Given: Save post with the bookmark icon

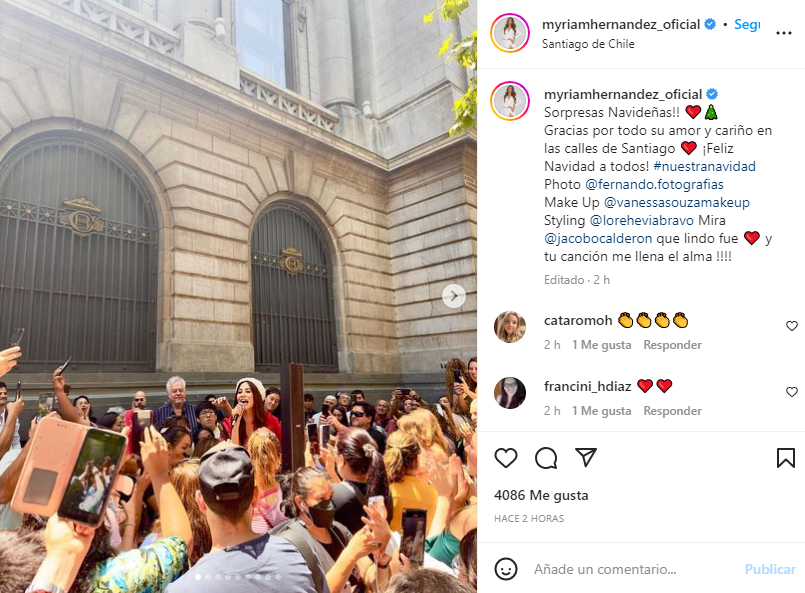Looking at the screenshot, I should point(785,457).
